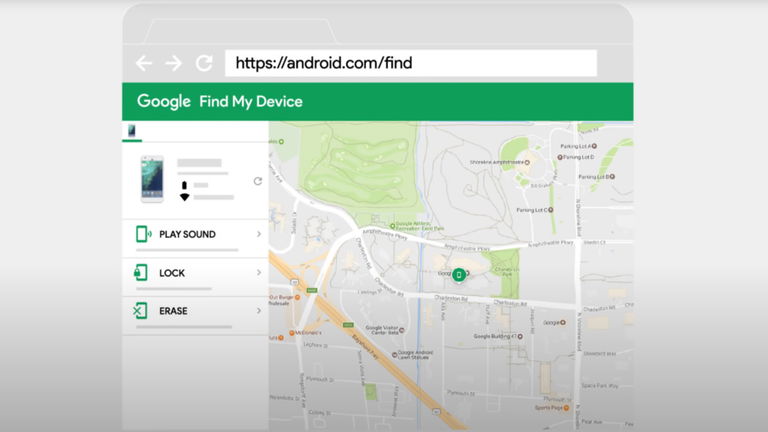
Task: Click the Shoreline Amphitheatre map pin
Action: point(527,162)
